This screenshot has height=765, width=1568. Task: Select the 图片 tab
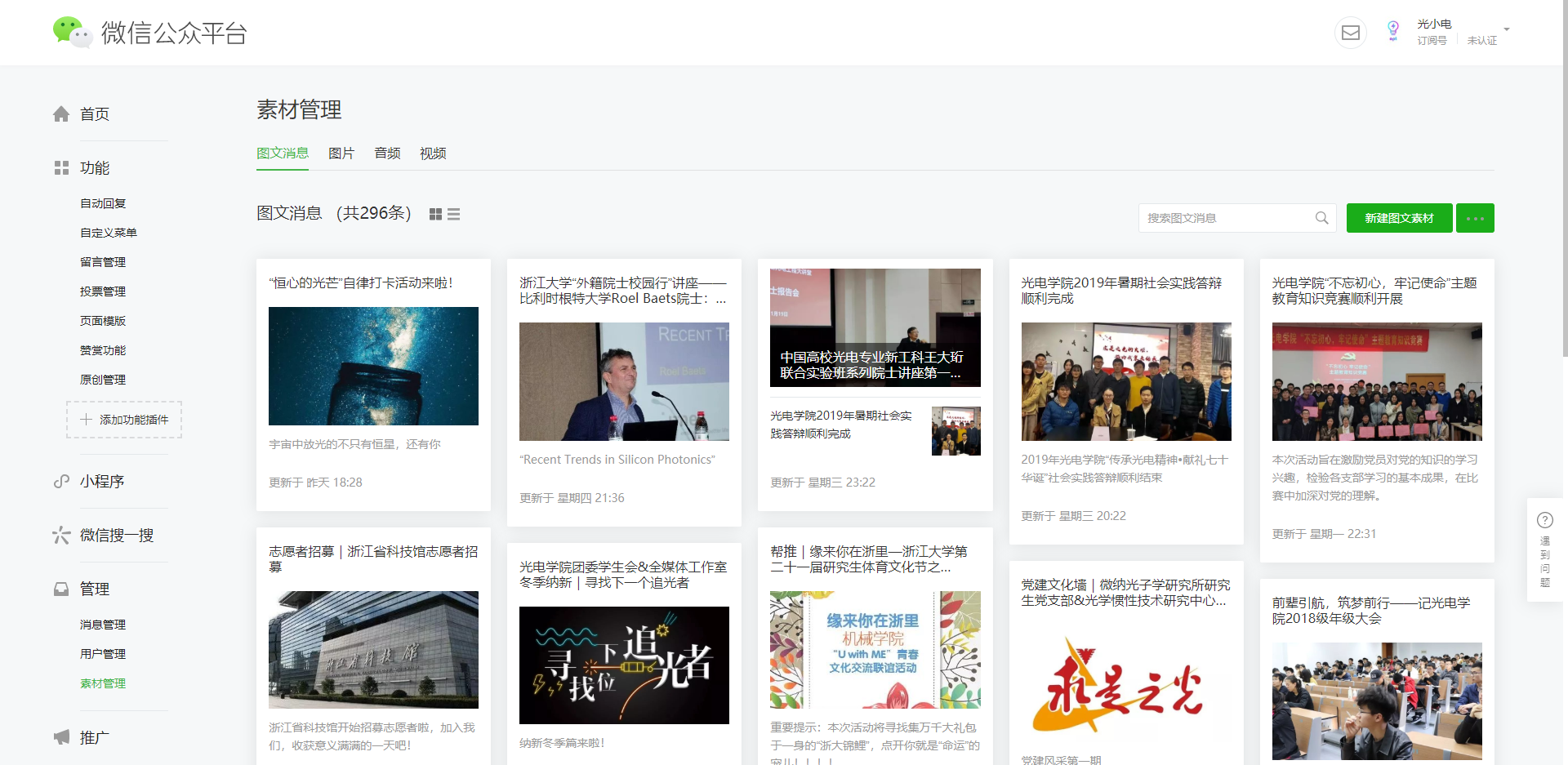(x=341, y=153)
